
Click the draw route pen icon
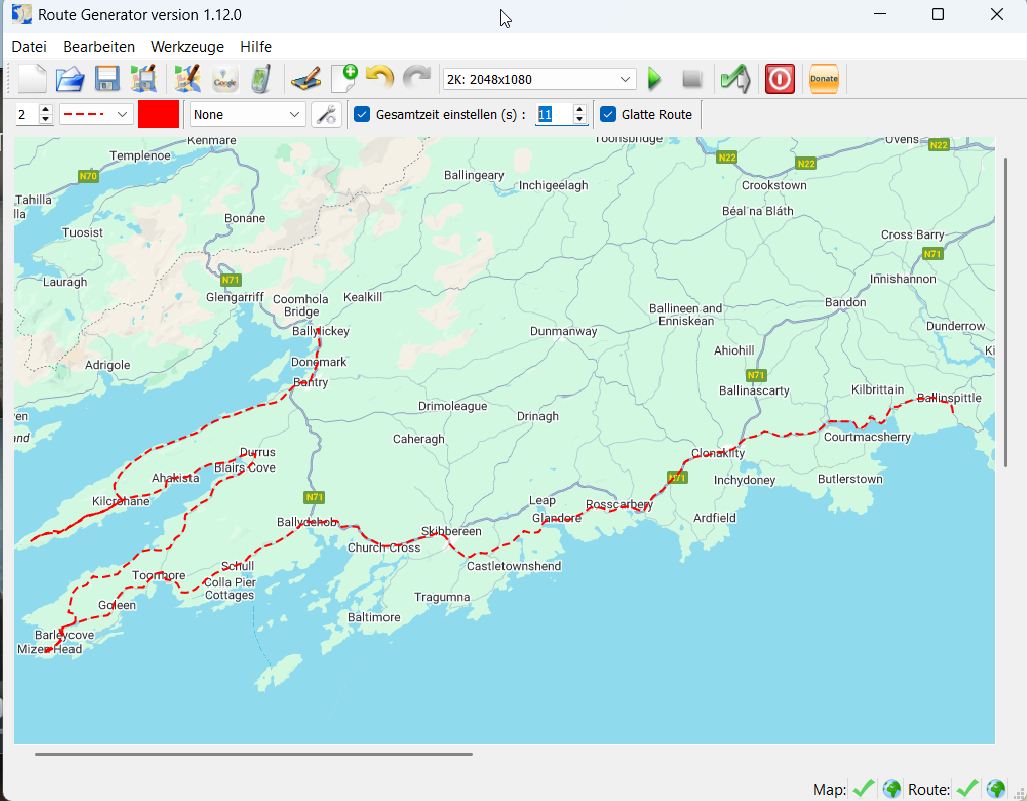(304, 79)
